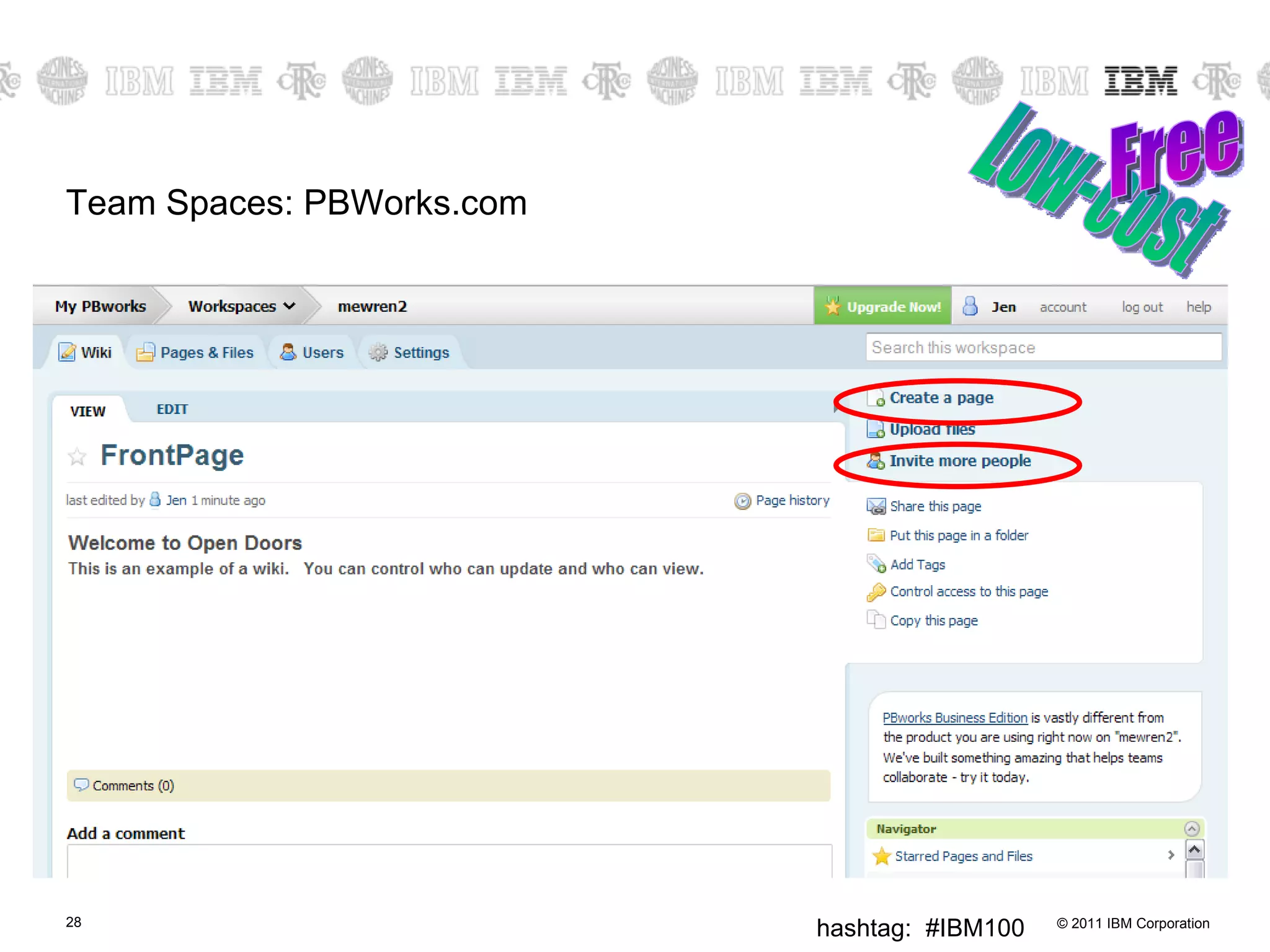
Task: Click the Comments speech bubble icon
Action: 81,785
